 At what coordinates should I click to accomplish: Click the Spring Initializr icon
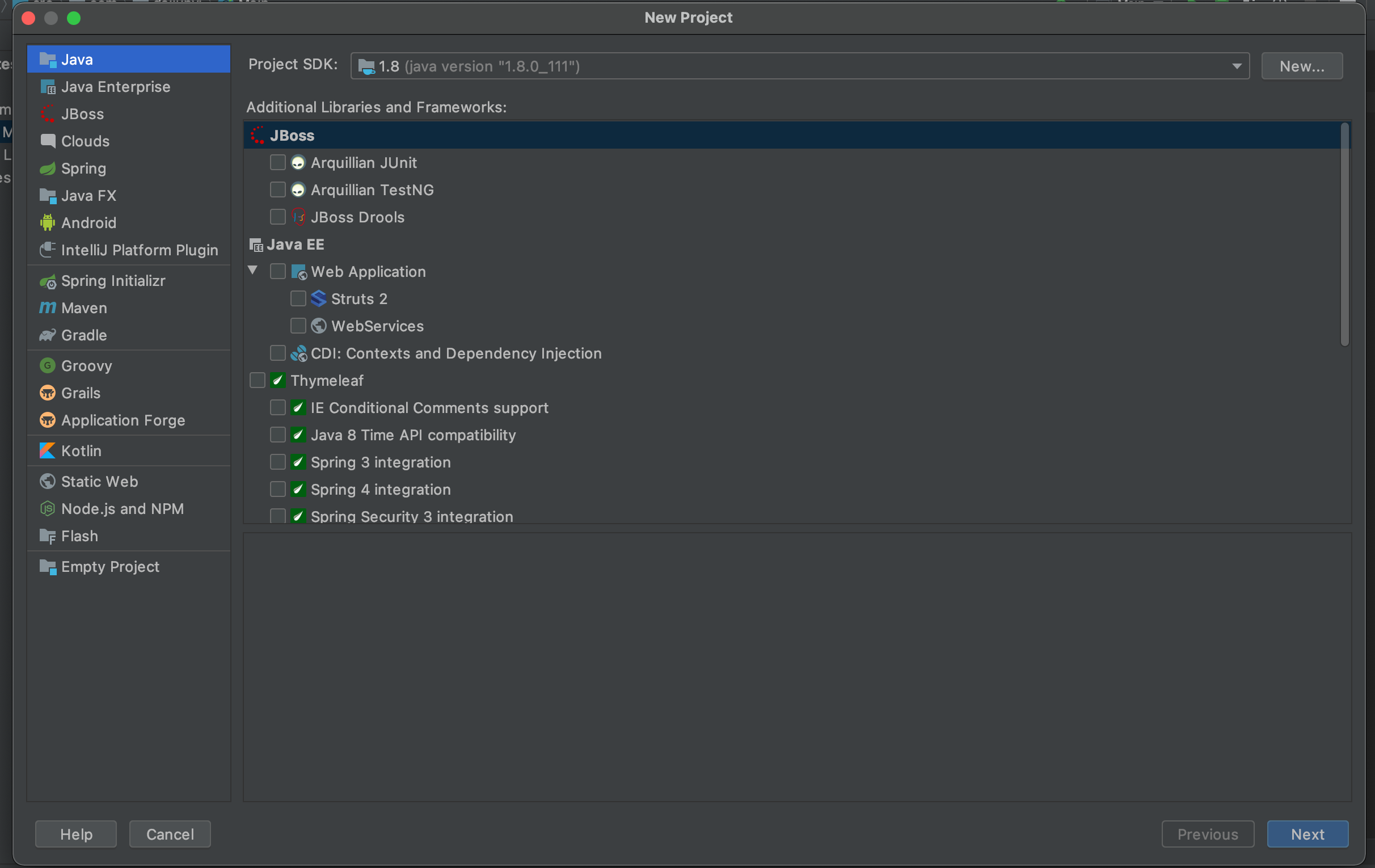tap(48, 281)
